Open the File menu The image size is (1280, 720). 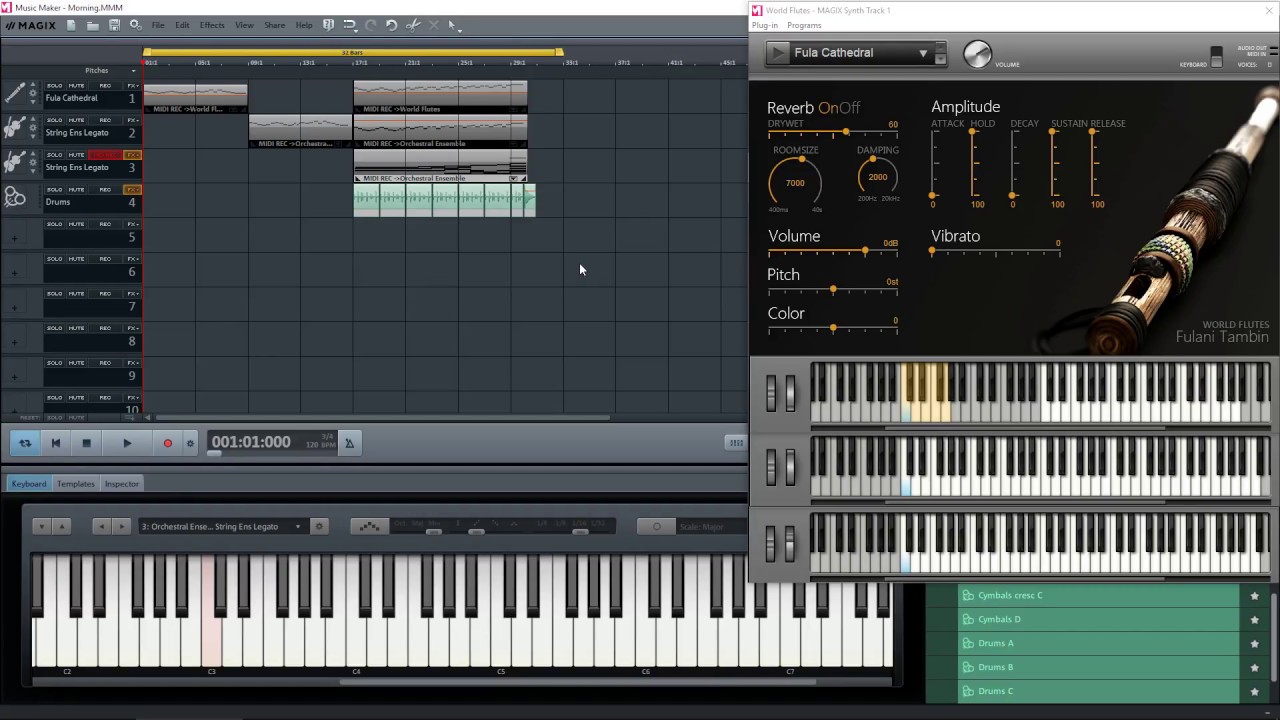point(158,25)
